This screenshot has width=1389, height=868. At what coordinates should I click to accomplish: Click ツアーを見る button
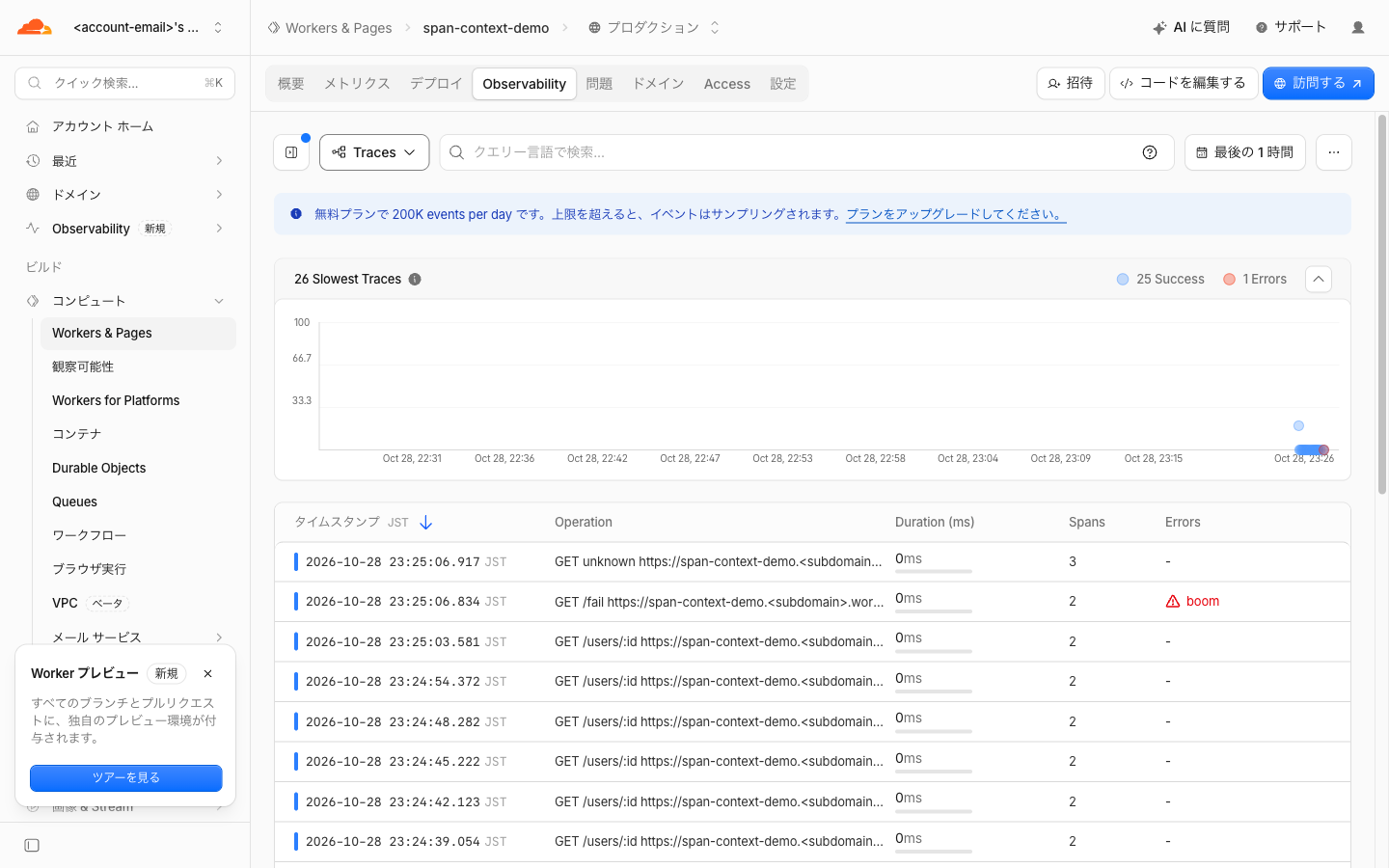[x=126, y=778]
